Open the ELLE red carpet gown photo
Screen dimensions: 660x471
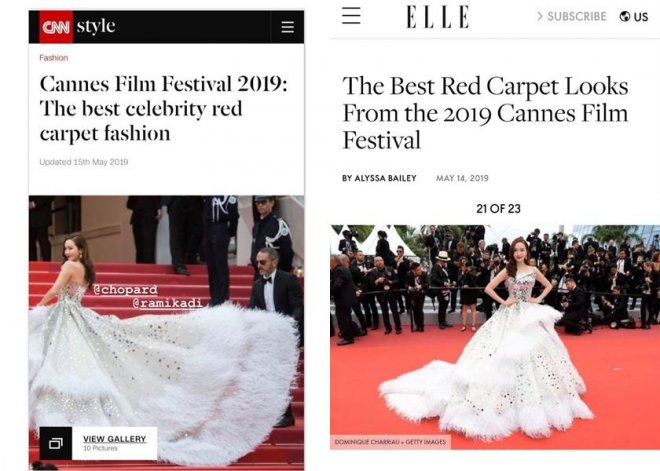495,337
